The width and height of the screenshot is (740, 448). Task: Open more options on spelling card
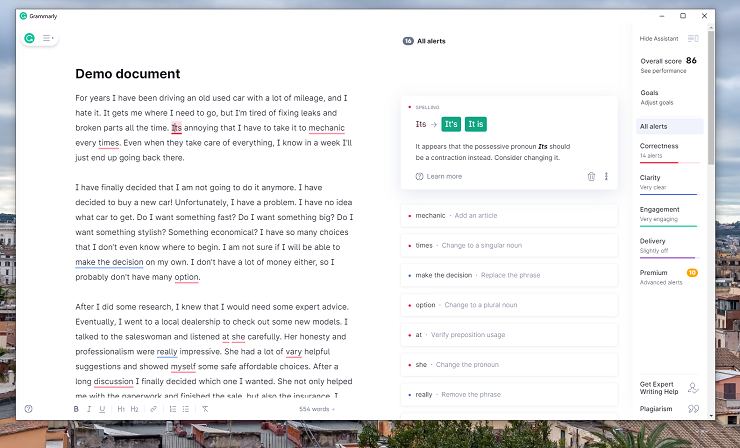click(606, 177)
